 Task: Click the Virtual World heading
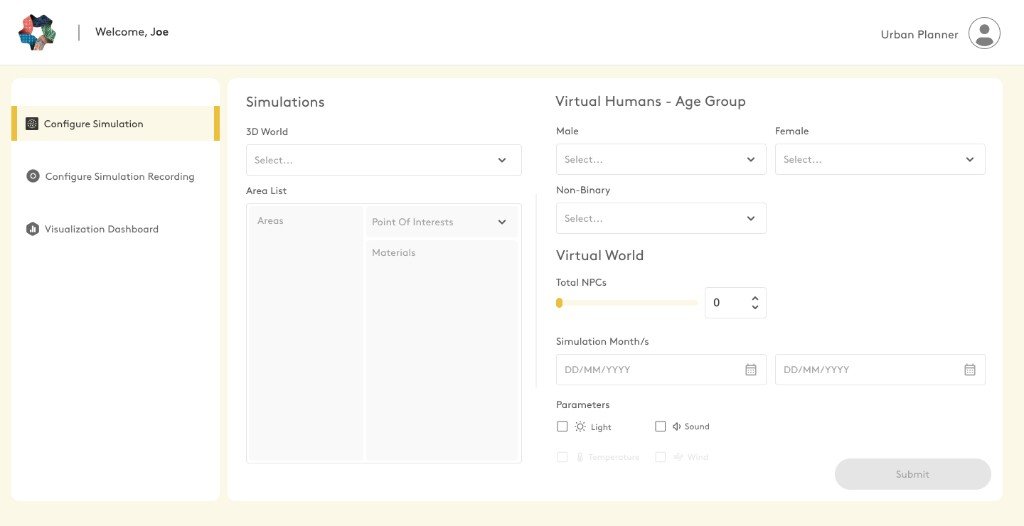[600, 255]
